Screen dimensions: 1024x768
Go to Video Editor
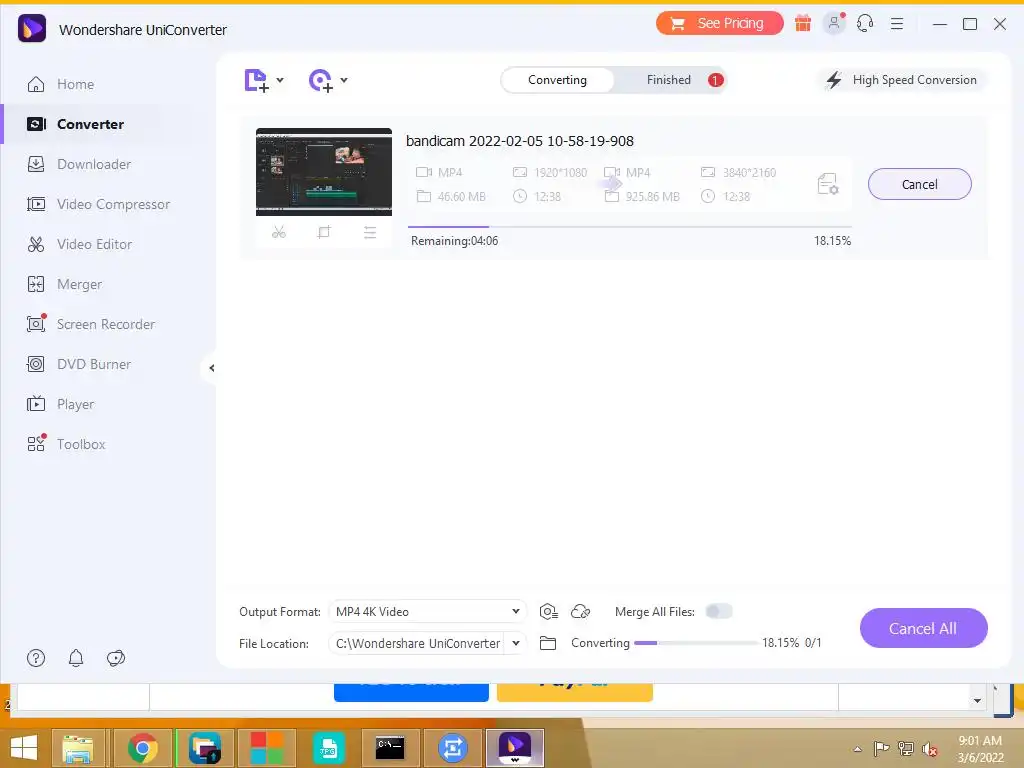tap(79, 244)
